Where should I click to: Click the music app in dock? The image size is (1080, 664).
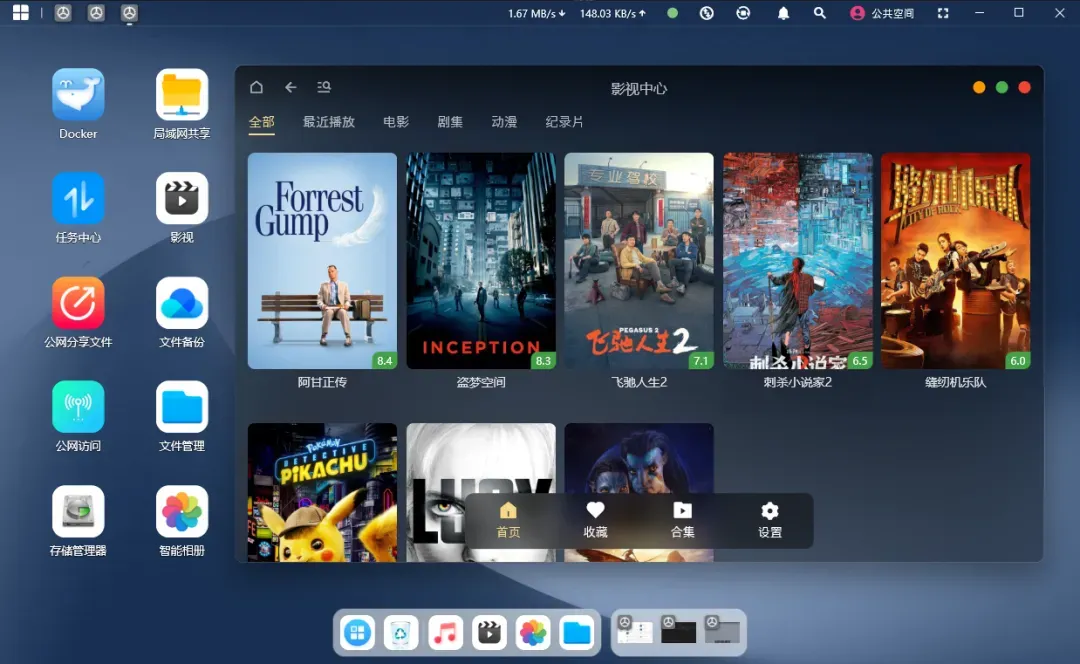445,632
